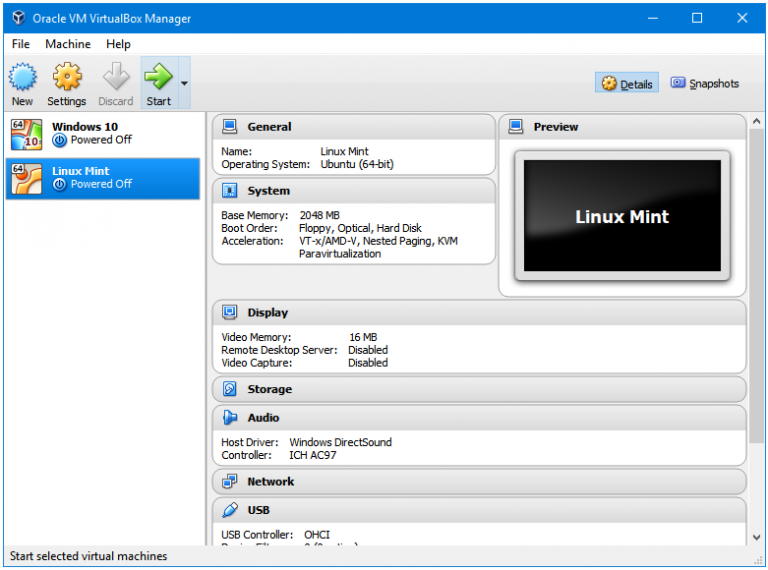Click the Discard toolbar icon
Viewport: 768px width, 570px height.
tap(116, 77)
